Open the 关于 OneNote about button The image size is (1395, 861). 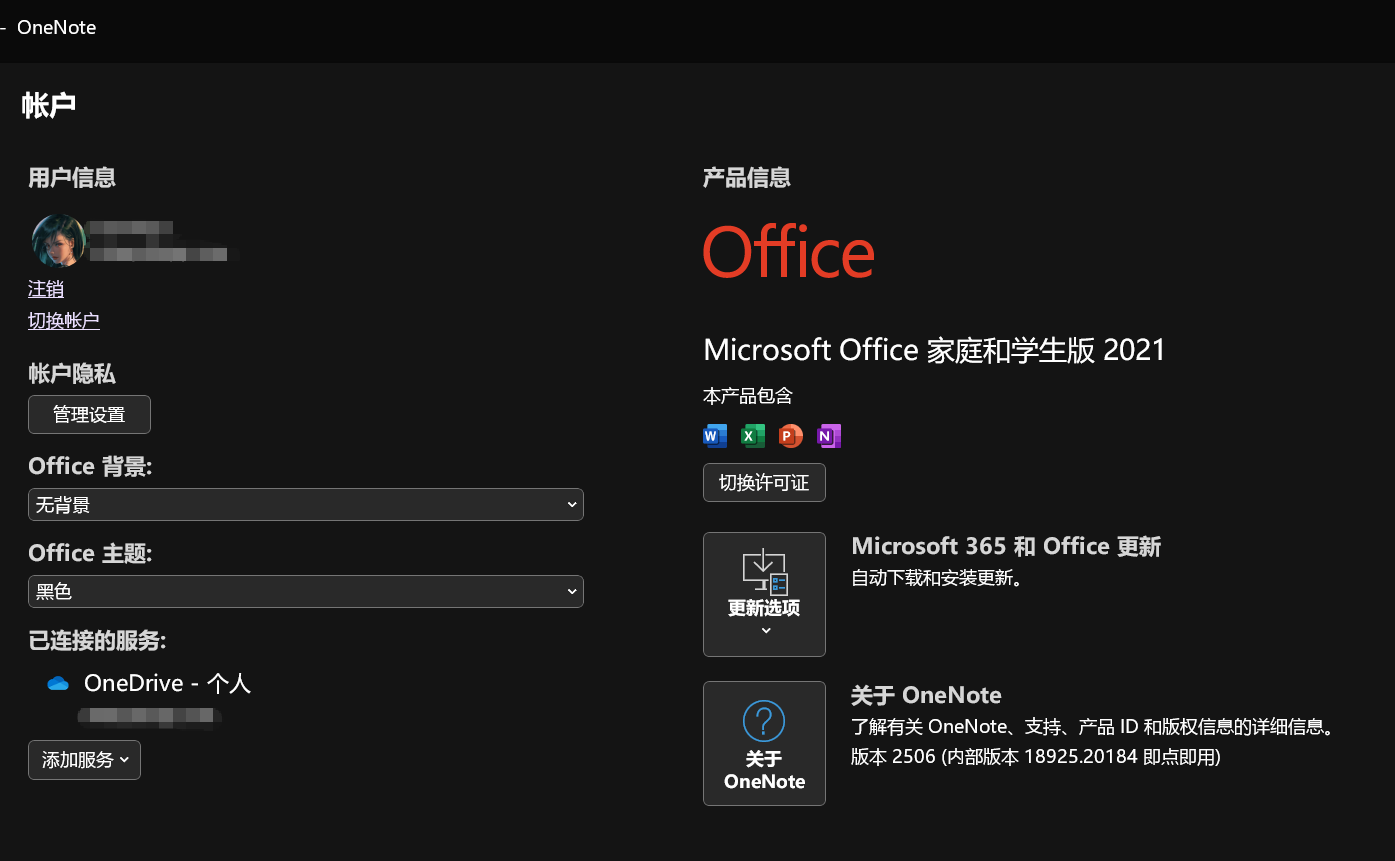[764, 743]
